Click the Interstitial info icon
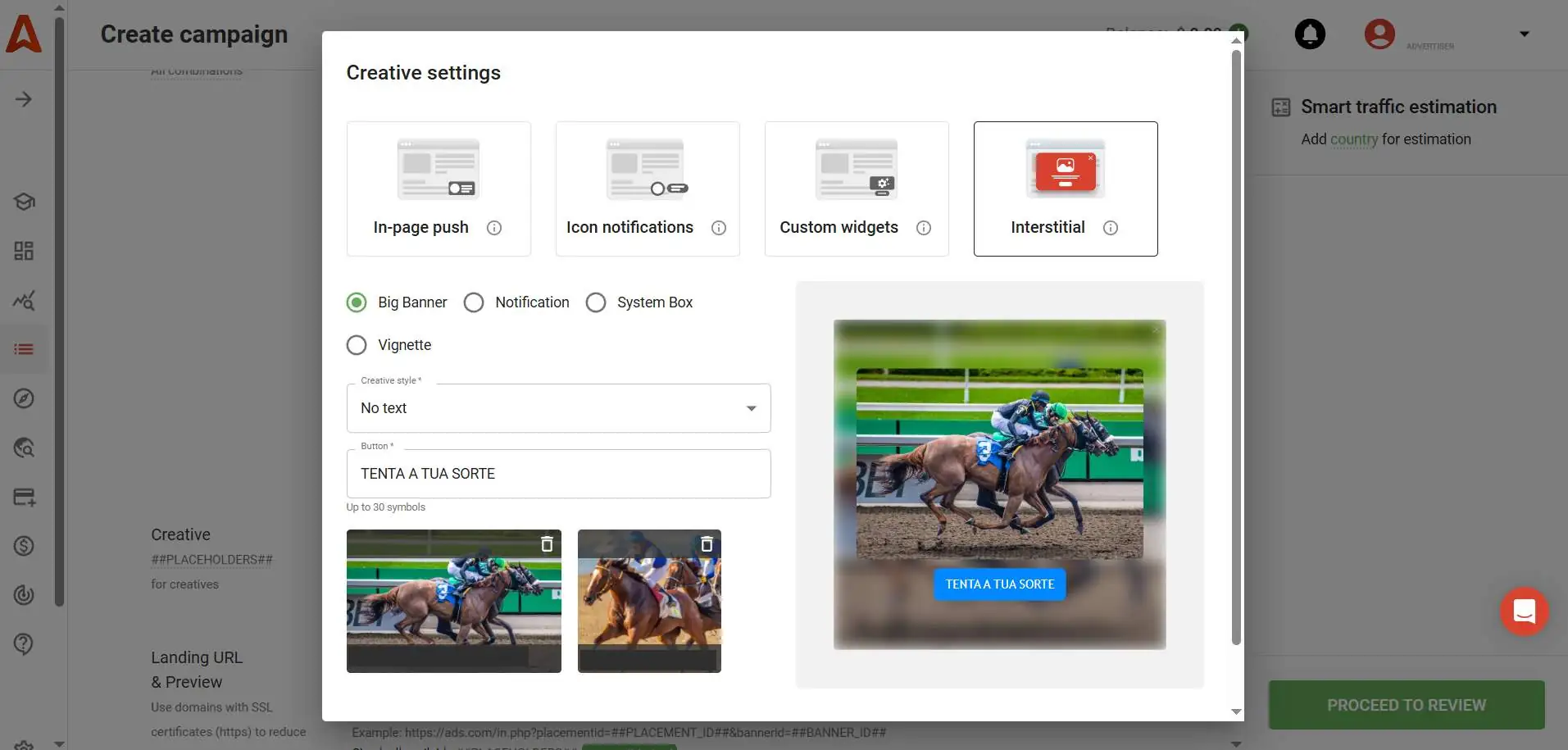 (1111, 228)
